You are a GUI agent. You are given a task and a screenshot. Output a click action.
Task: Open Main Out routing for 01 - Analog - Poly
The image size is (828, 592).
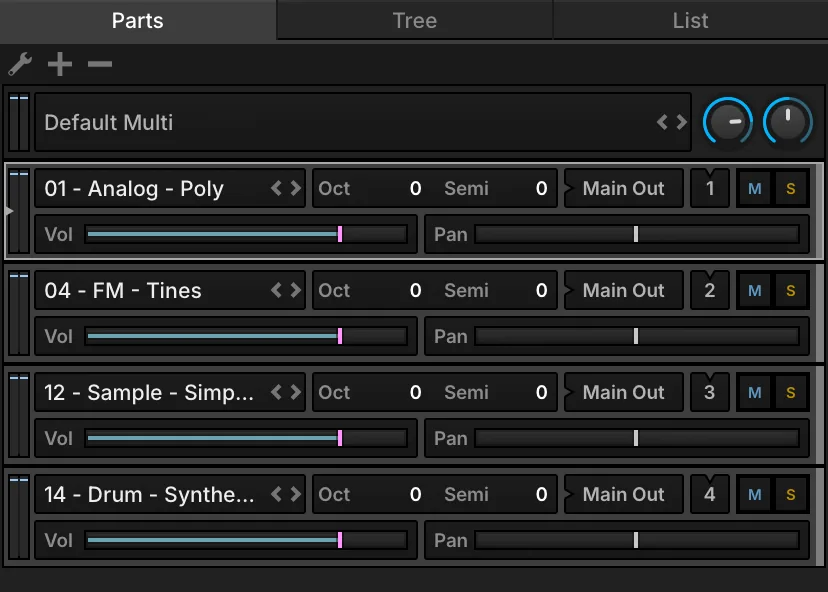tap(624, 189)
